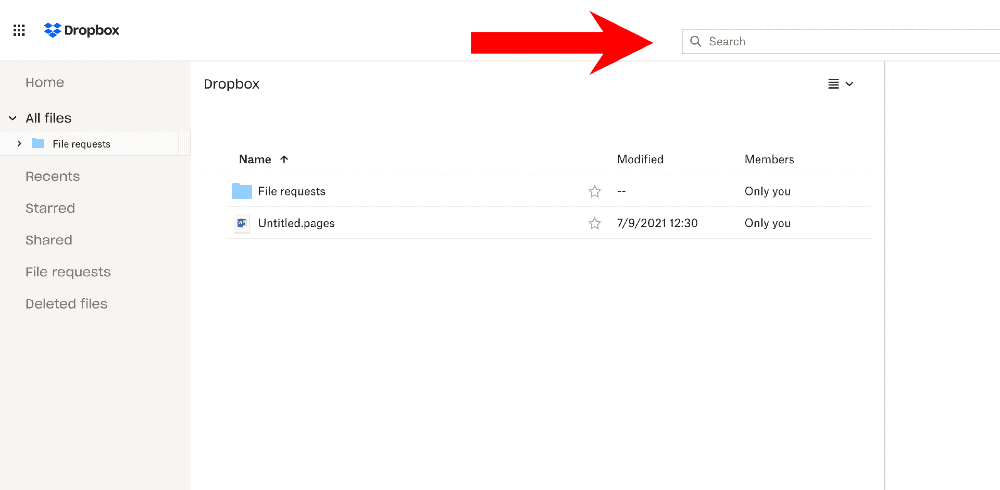Open the File requests folder row name

(x=291, y=191)
